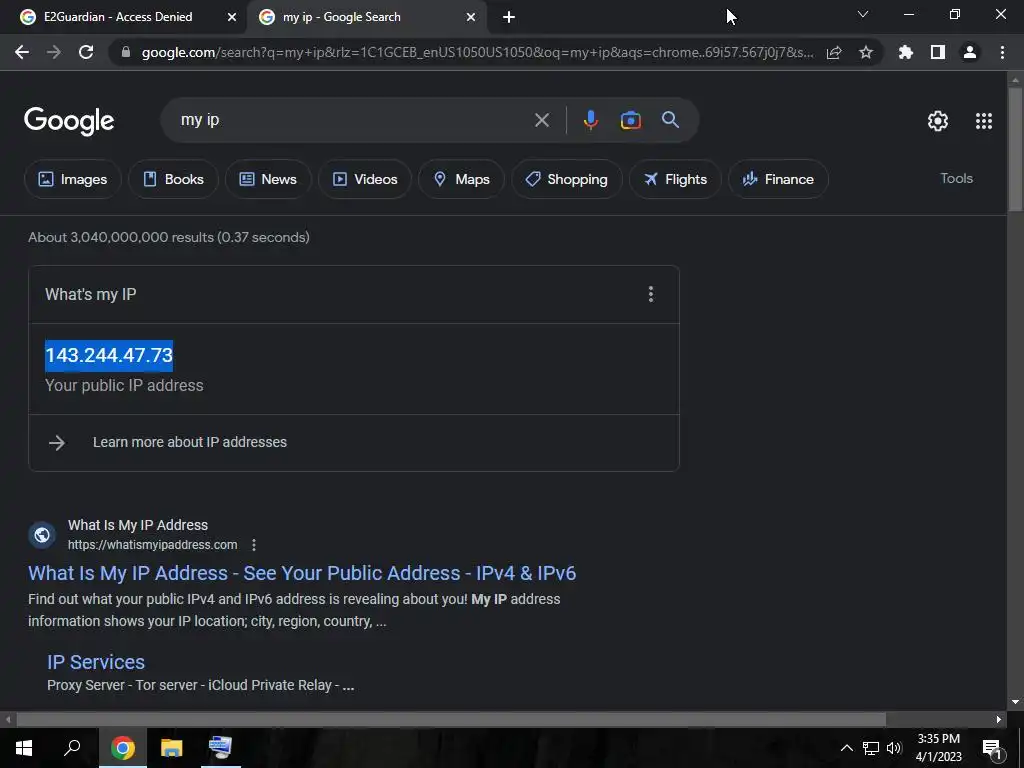
Task: Switch to Finance results
Action: [778, 179]
